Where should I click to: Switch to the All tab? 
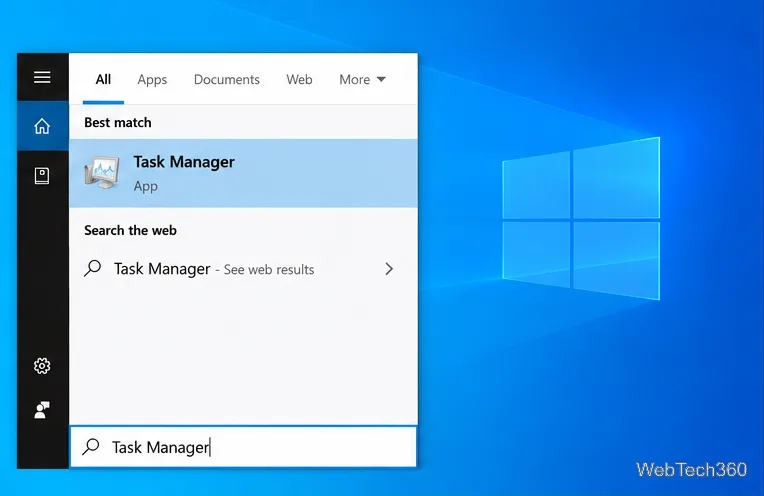[103, 79]
